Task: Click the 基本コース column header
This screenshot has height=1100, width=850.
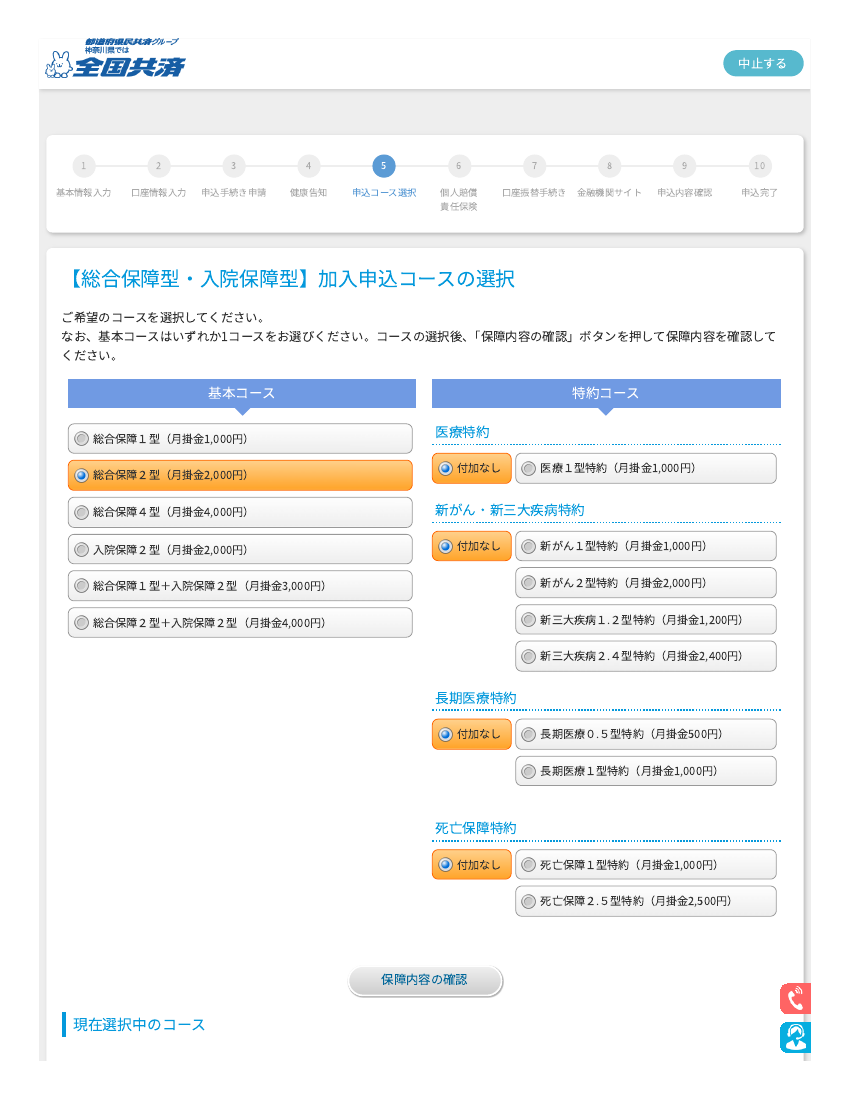Action: coord(242,394)
